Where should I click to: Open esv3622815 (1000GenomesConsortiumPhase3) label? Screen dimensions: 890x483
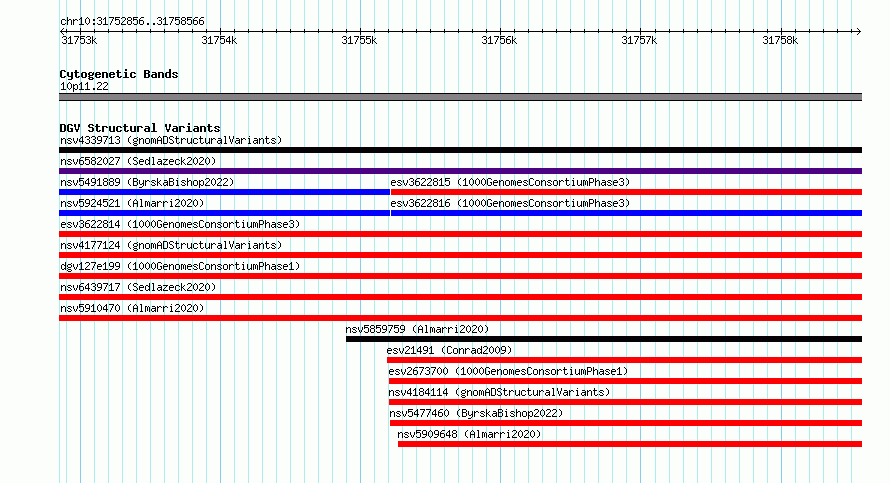point(510,182)
